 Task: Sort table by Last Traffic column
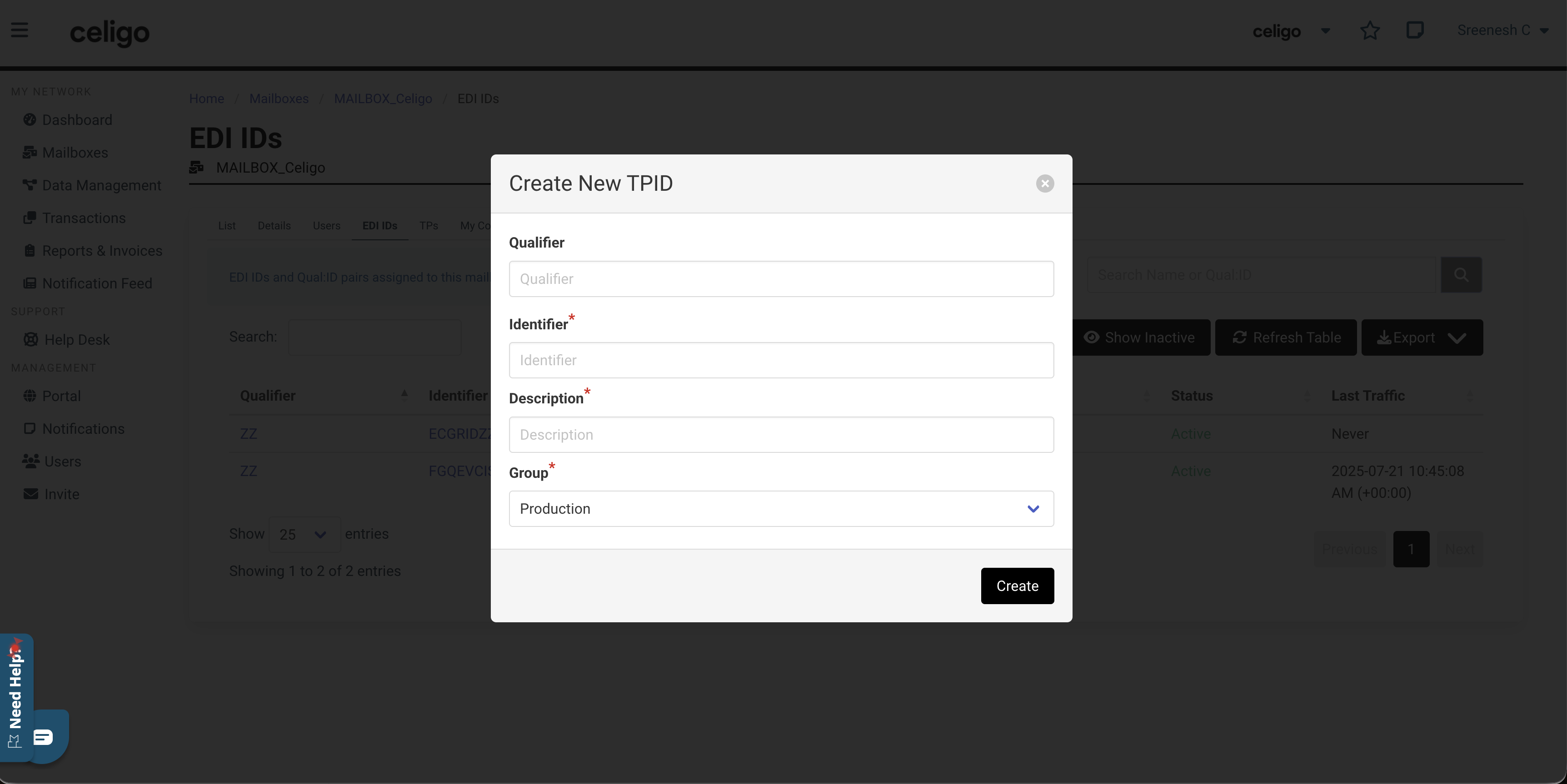pyautogui.click(x=1402, y=395)
